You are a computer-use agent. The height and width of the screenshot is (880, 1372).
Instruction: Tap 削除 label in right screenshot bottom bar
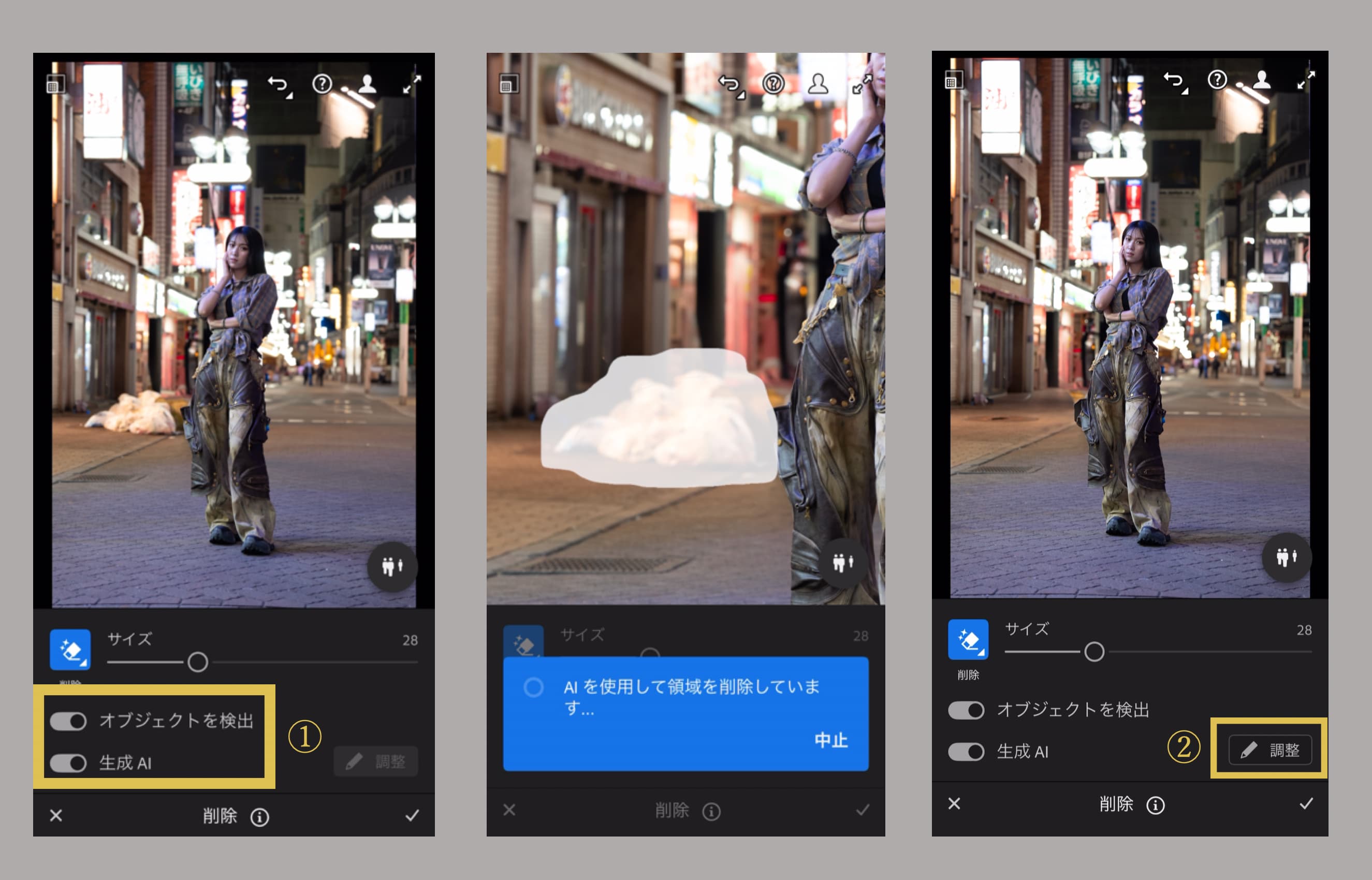tap(1115, 804)
